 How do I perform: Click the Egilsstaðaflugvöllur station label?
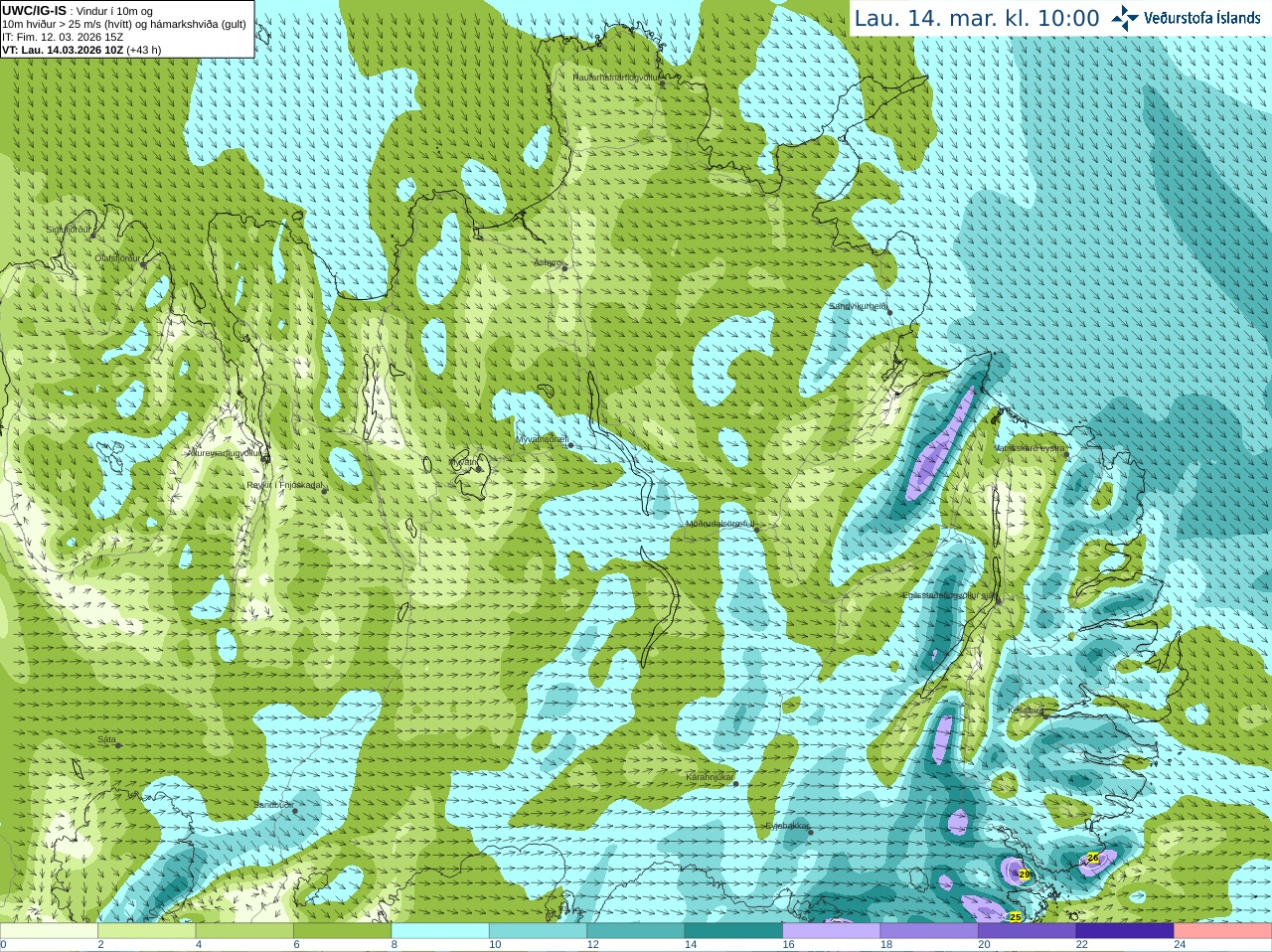(948, 595)
